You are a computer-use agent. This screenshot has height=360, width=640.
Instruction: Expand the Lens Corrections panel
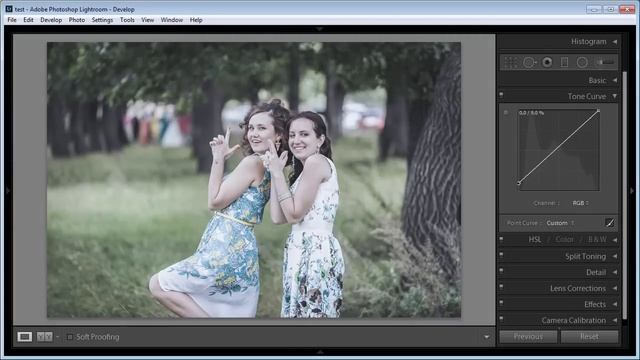(x=615, y=288)
